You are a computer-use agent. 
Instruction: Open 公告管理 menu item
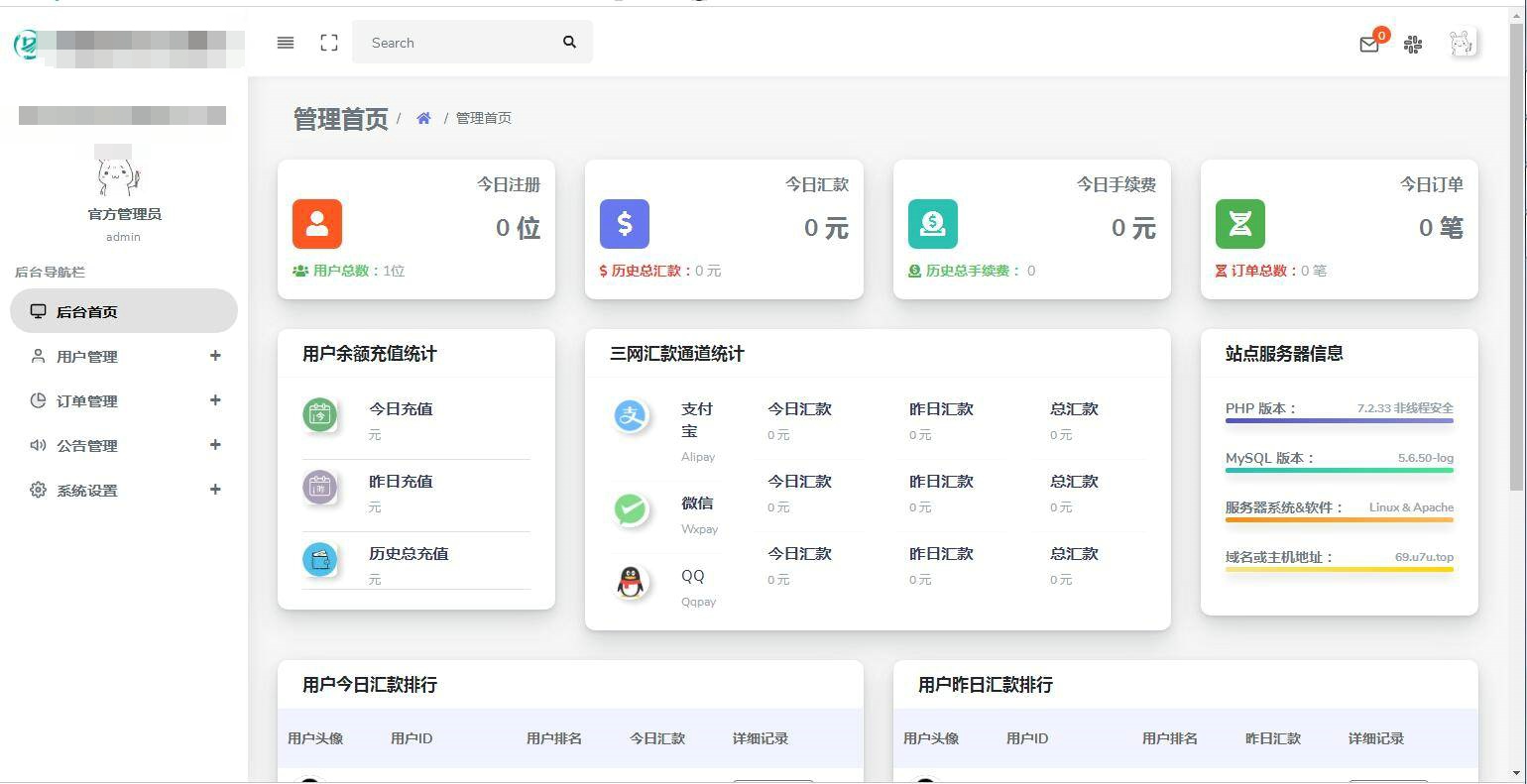pos(87,446)
